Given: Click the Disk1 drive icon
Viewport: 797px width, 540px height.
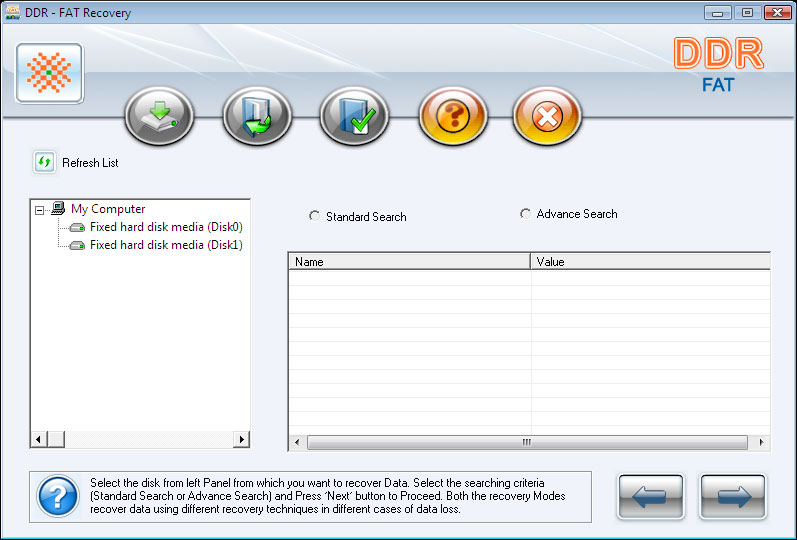Looking at the screenshot, I should [x=77, y=246].
